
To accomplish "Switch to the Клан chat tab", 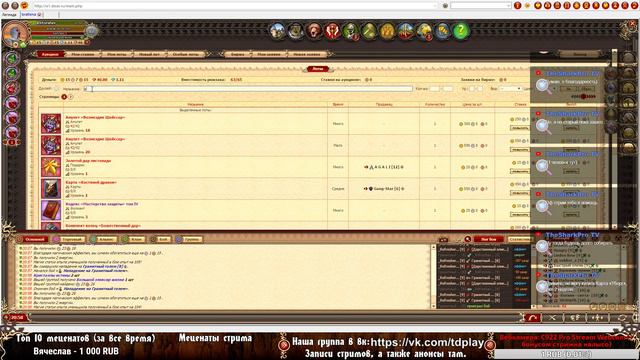I will click(134, 239).
